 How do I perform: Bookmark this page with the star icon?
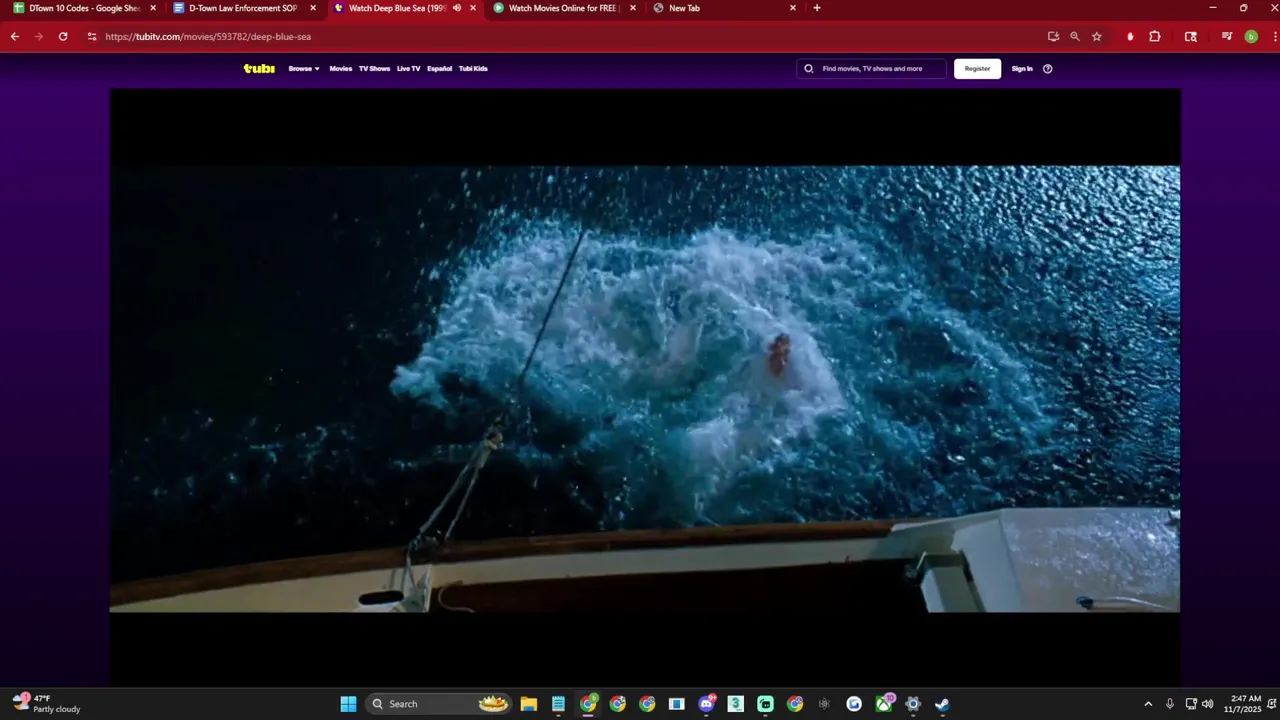point(1097,36)
